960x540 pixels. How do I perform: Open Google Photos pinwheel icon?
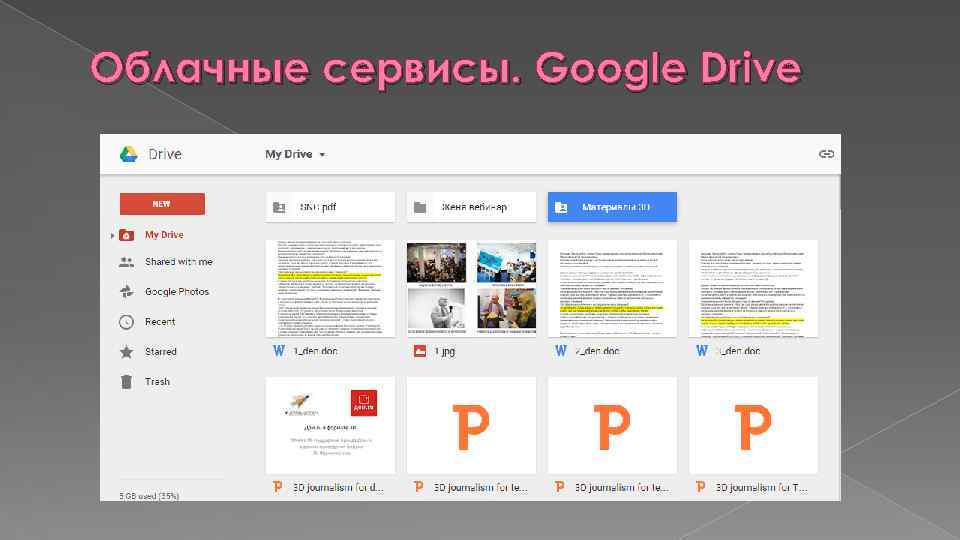point(127,291)
